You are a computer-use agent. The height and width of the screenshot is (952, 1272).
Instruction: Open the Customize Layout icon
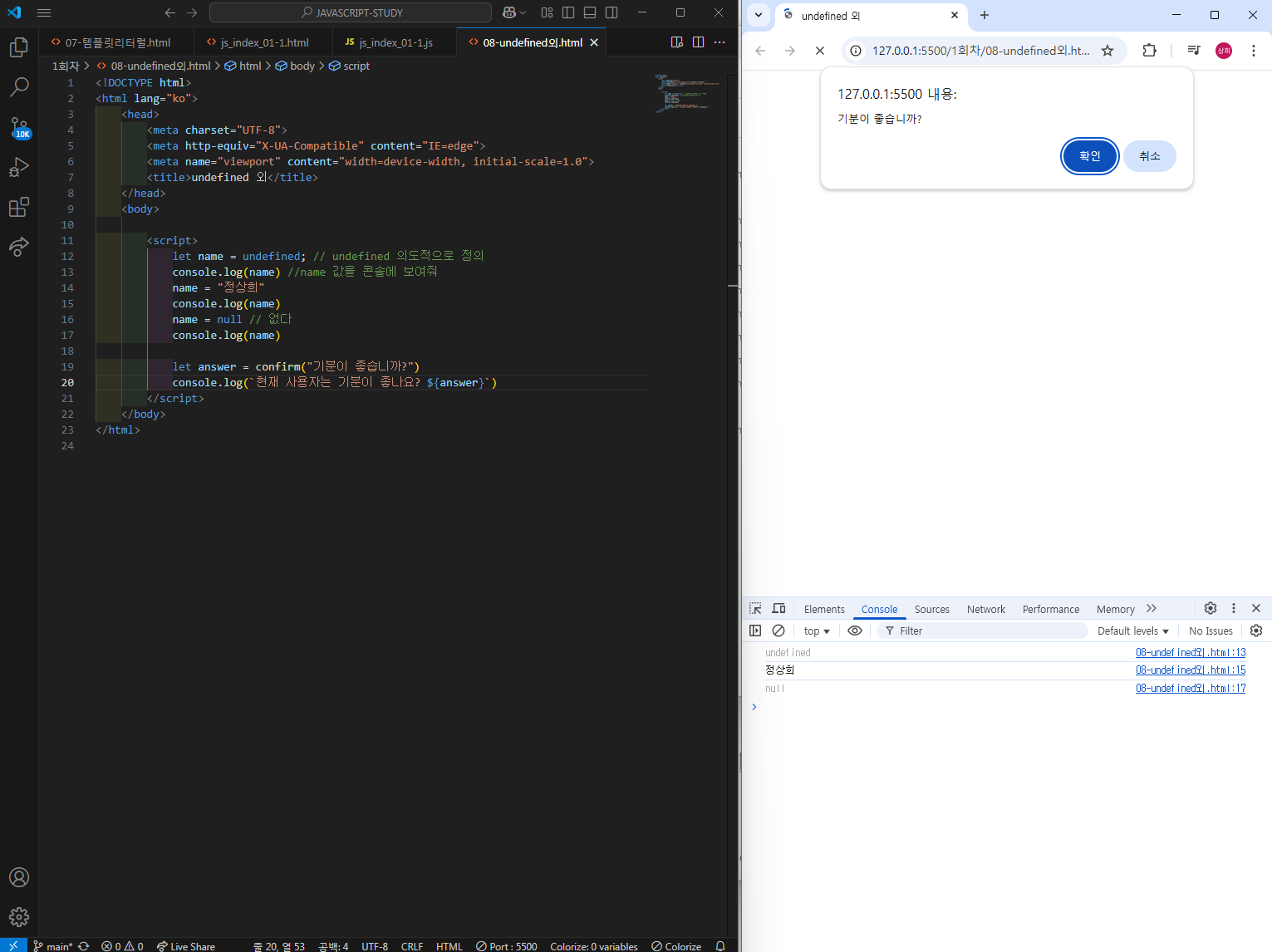547,12
